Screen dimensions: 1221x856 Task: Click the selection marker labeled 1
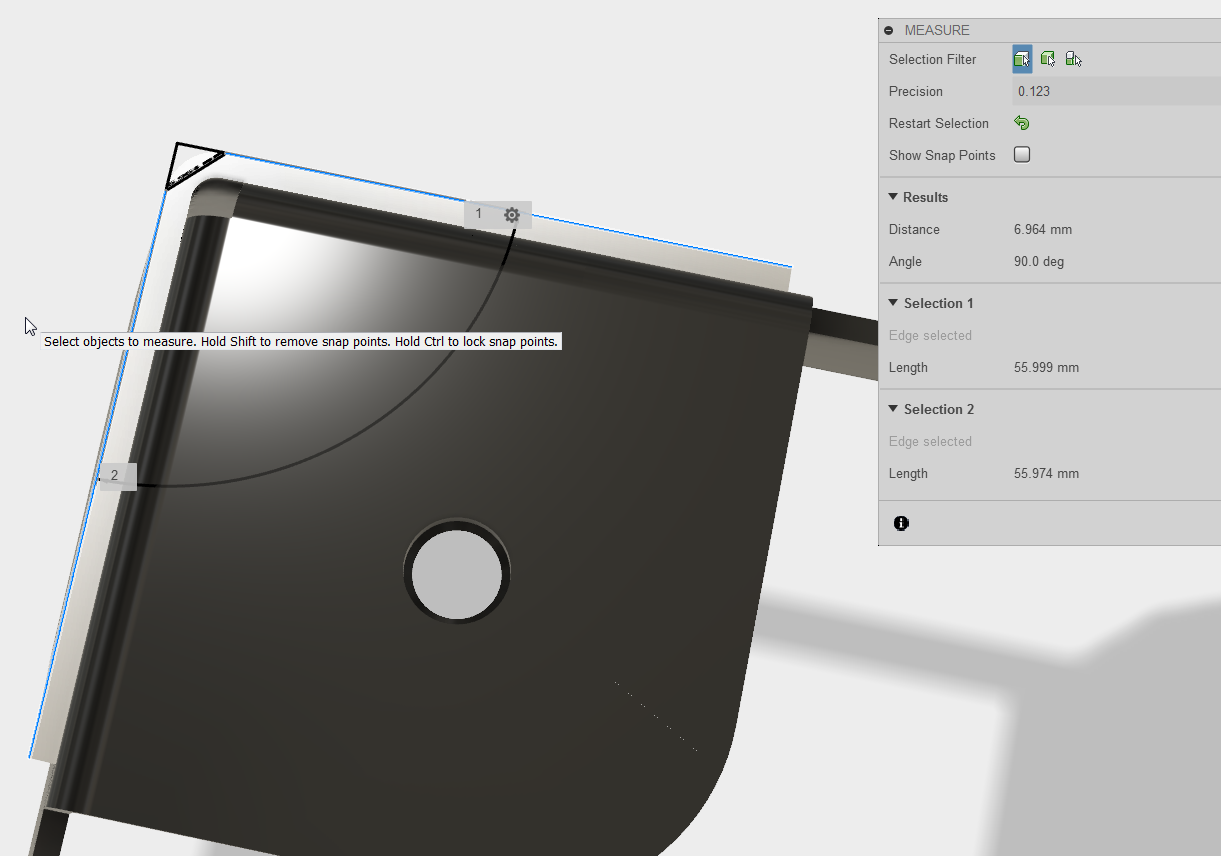[479, 214]
